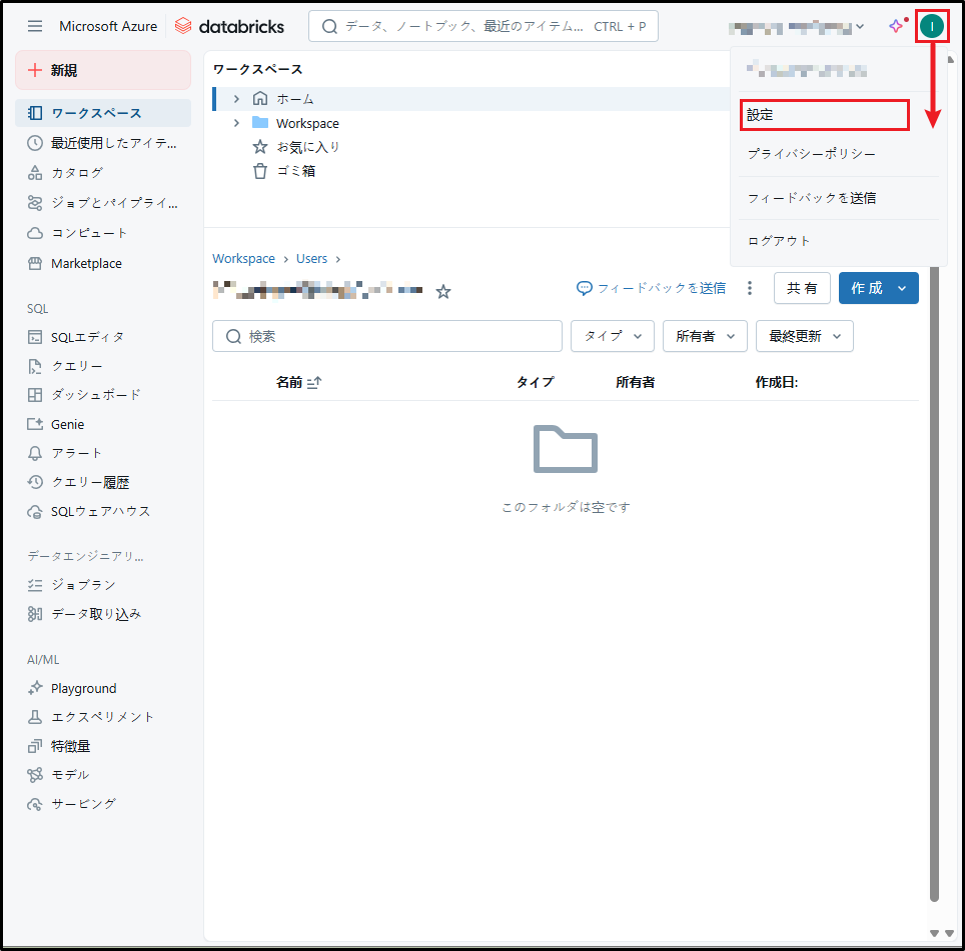This screenshot has width=965, height=951.
Task: Click the 共有 button
Action: point(802,288)
